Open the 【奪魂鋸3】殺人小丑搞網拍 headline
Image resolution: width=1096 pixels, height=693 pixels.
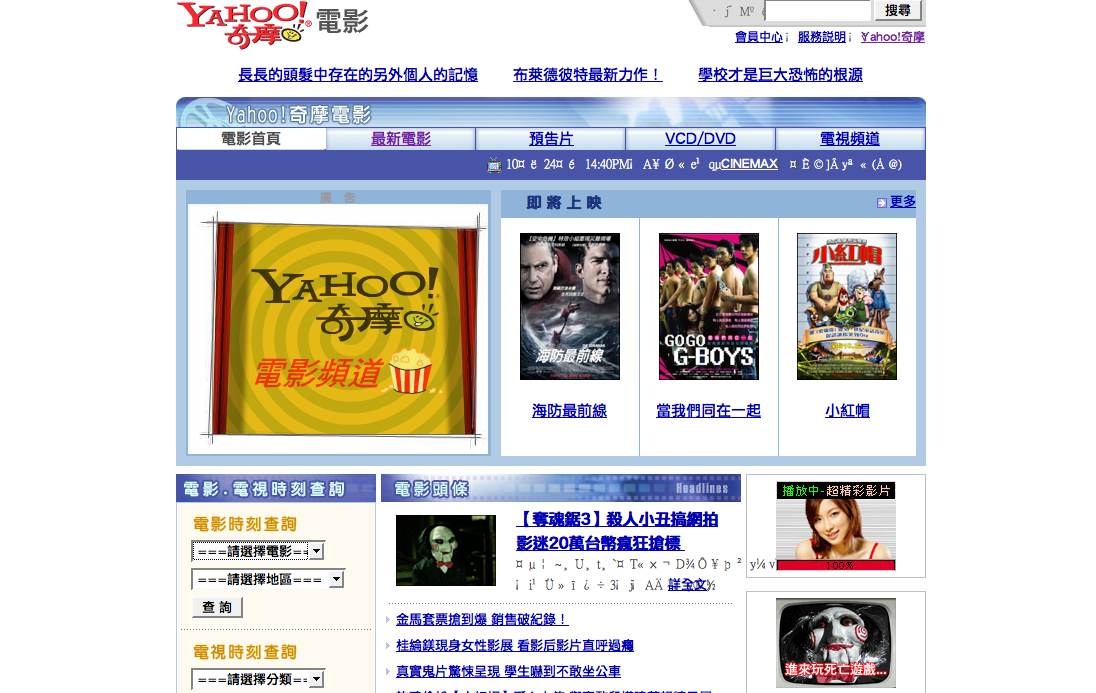pyautogui.click(x=617, y=531)
